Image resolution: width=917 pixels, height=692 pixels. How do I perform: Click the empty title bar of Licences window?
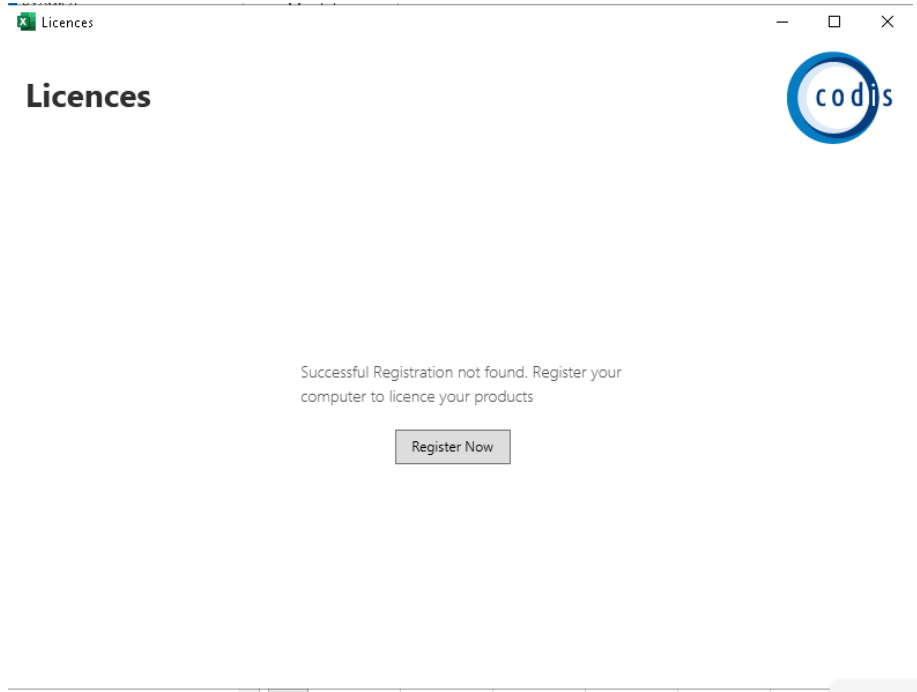pyautogui.click(x=409, y=22)
